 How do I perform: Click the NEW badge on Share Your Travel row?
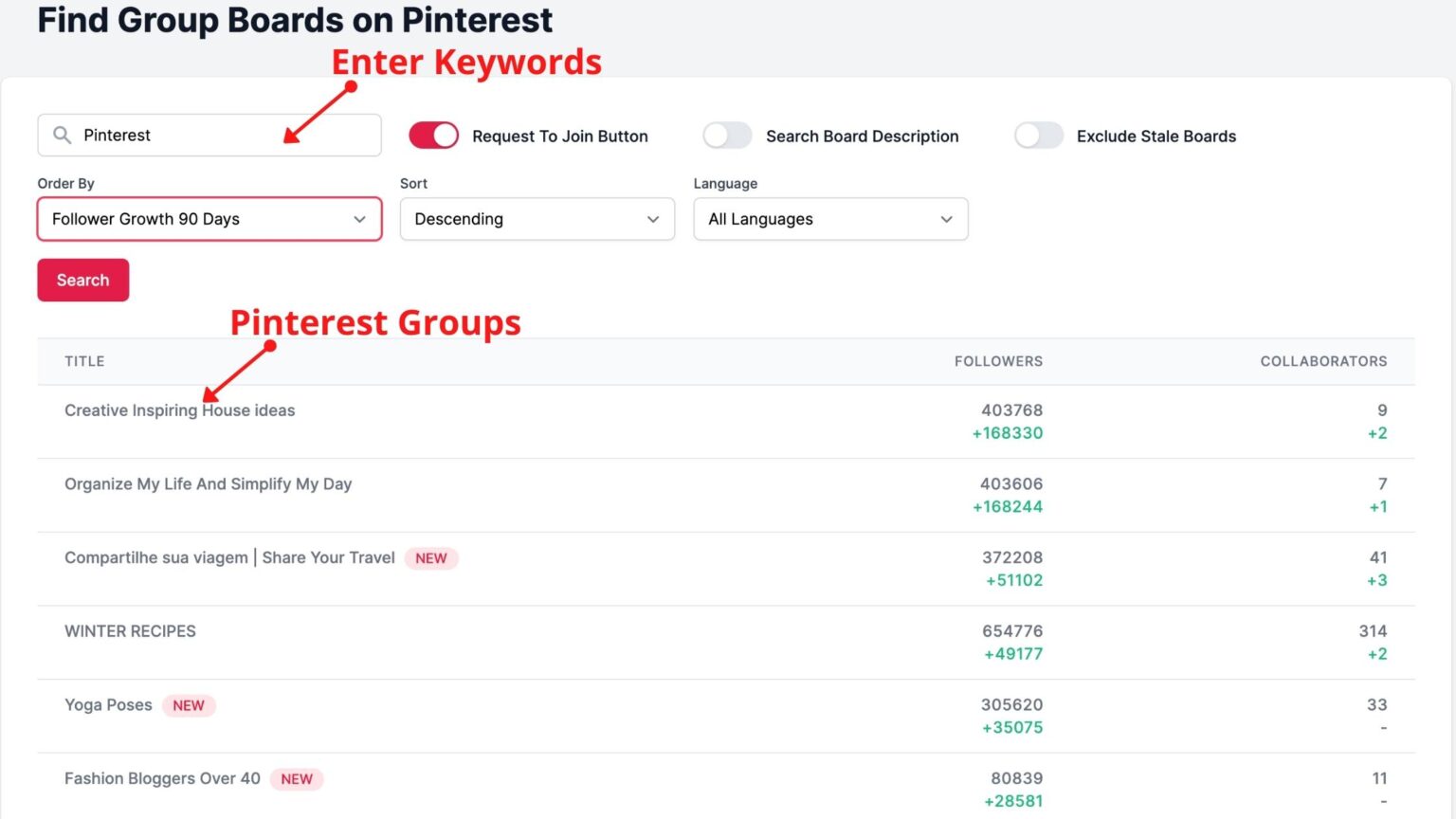pos(431,558)
